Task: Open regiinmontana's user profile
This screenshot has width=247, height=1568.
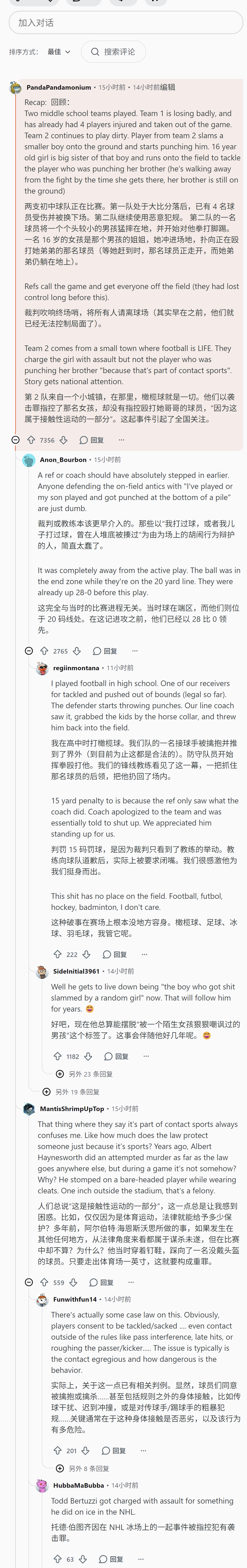Action: point(76,668)
